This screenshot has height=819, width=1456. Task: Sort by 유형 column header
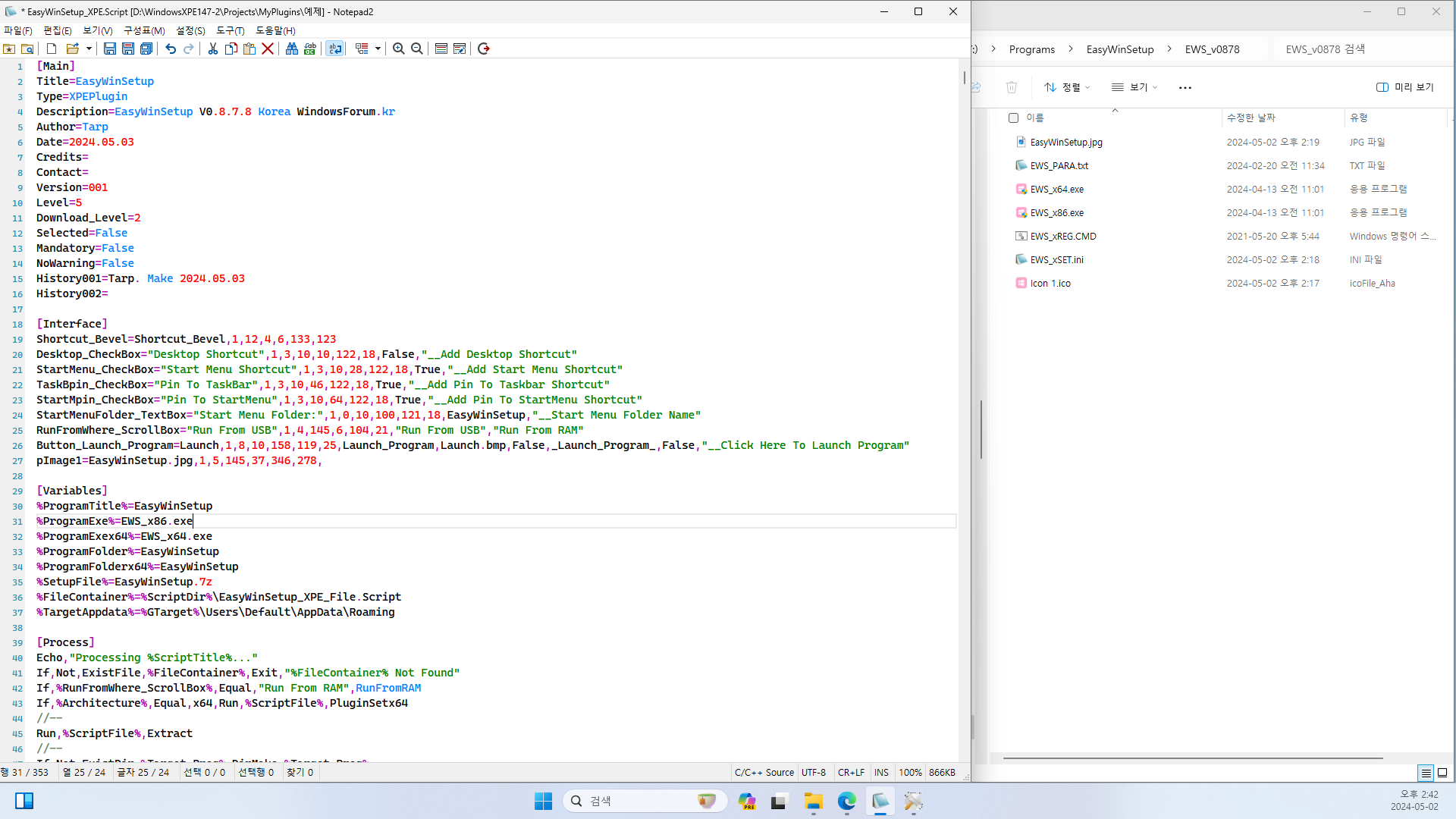point(1358,118)
